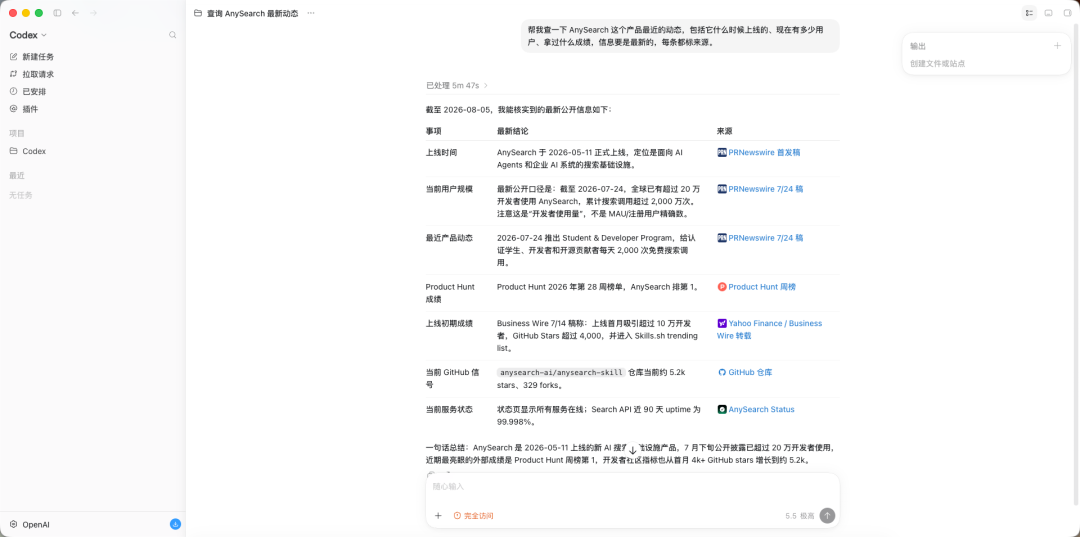
Task: Click the anysearch-ai/anysearch-skill code text
Action: 561,372
